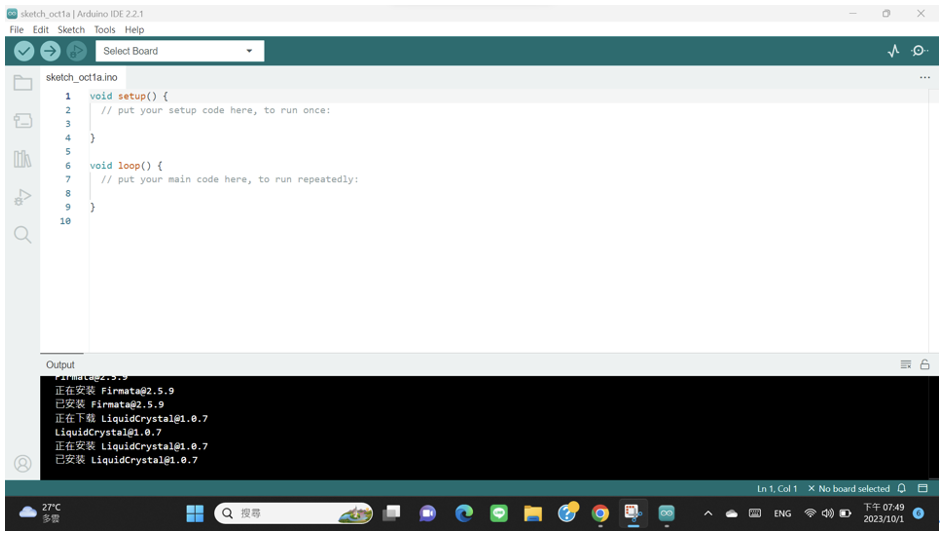
Task: Click the Upload arrow button
Action: coord(50,51)
